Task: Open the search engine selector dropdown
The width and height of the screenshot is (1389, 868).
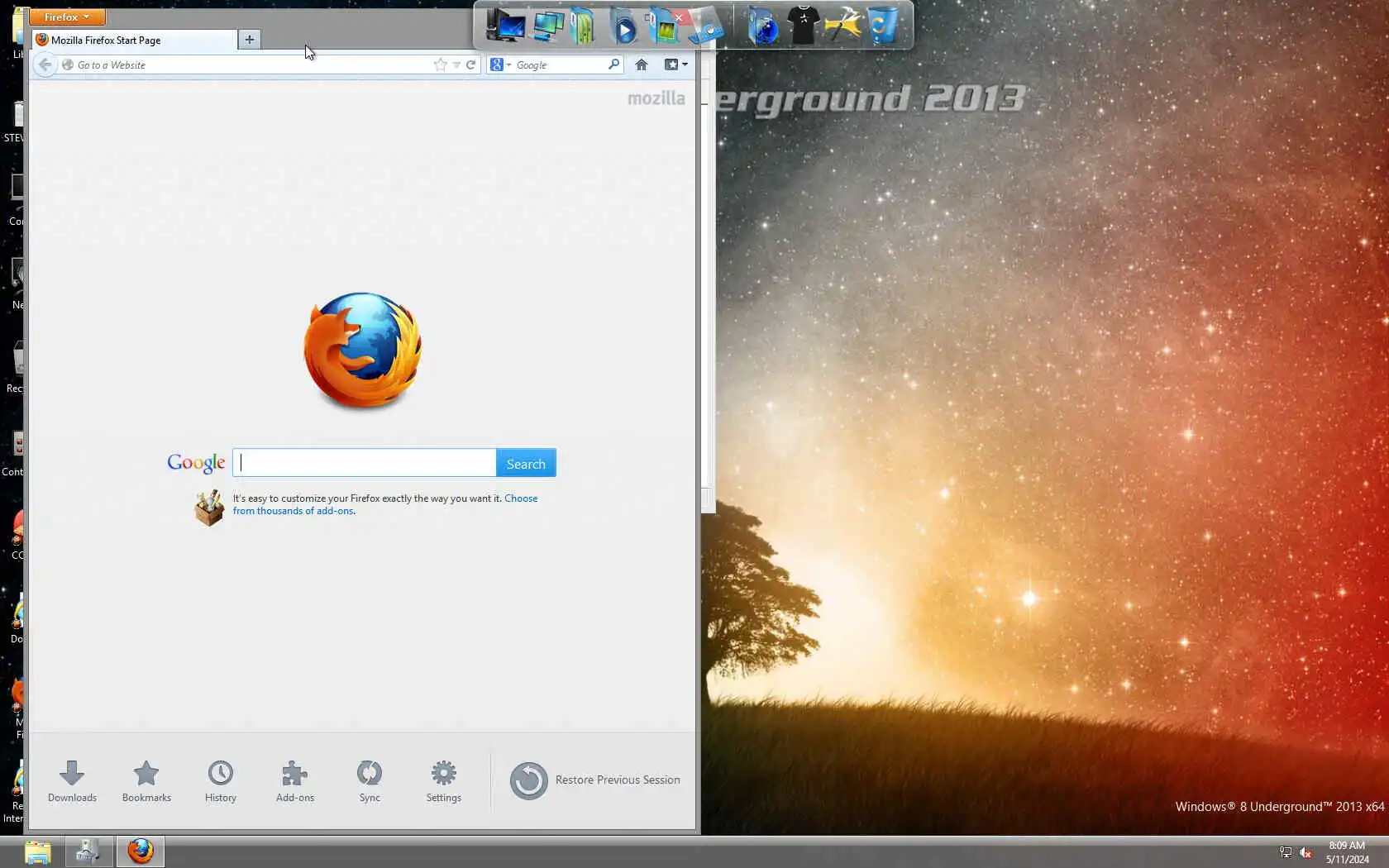Action: click(x=500, y=64)
